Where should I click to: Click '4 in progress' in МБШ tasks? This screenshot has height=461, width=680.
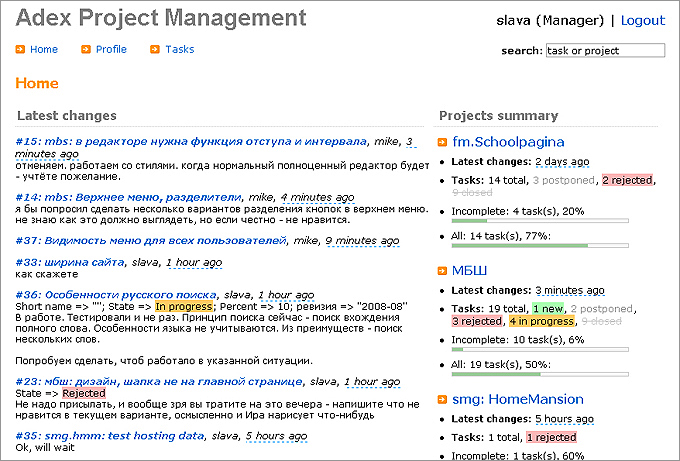(542, 321)
